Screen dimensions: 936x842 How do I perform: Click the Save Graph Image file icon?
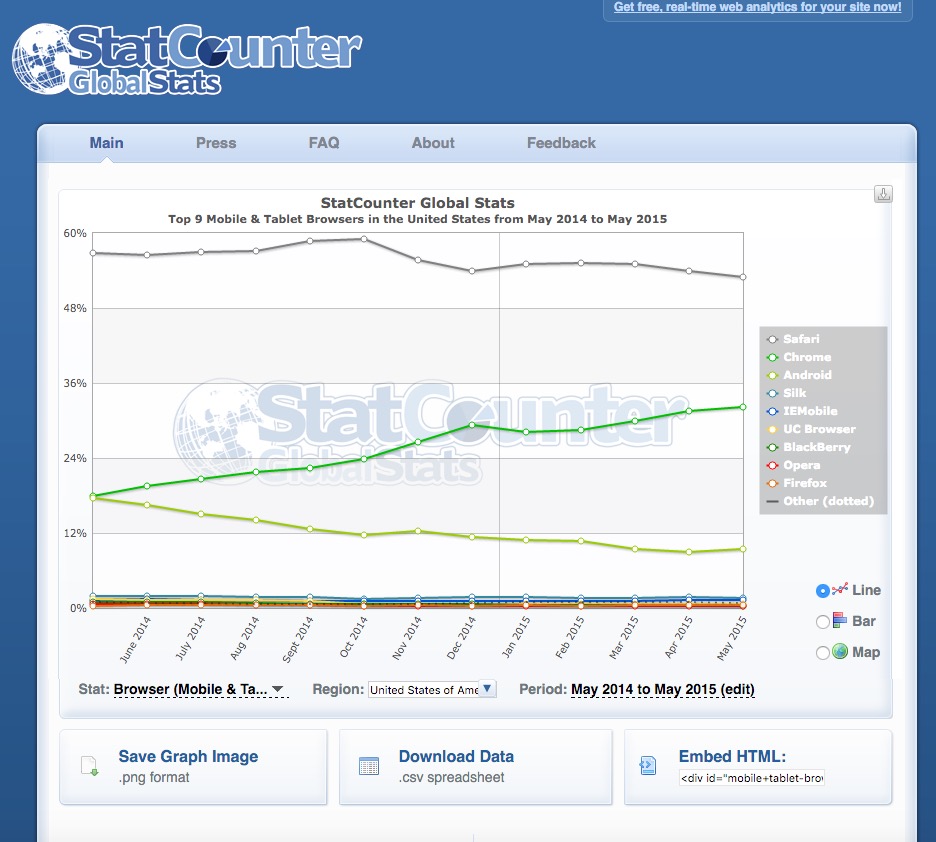pos(90,766)
